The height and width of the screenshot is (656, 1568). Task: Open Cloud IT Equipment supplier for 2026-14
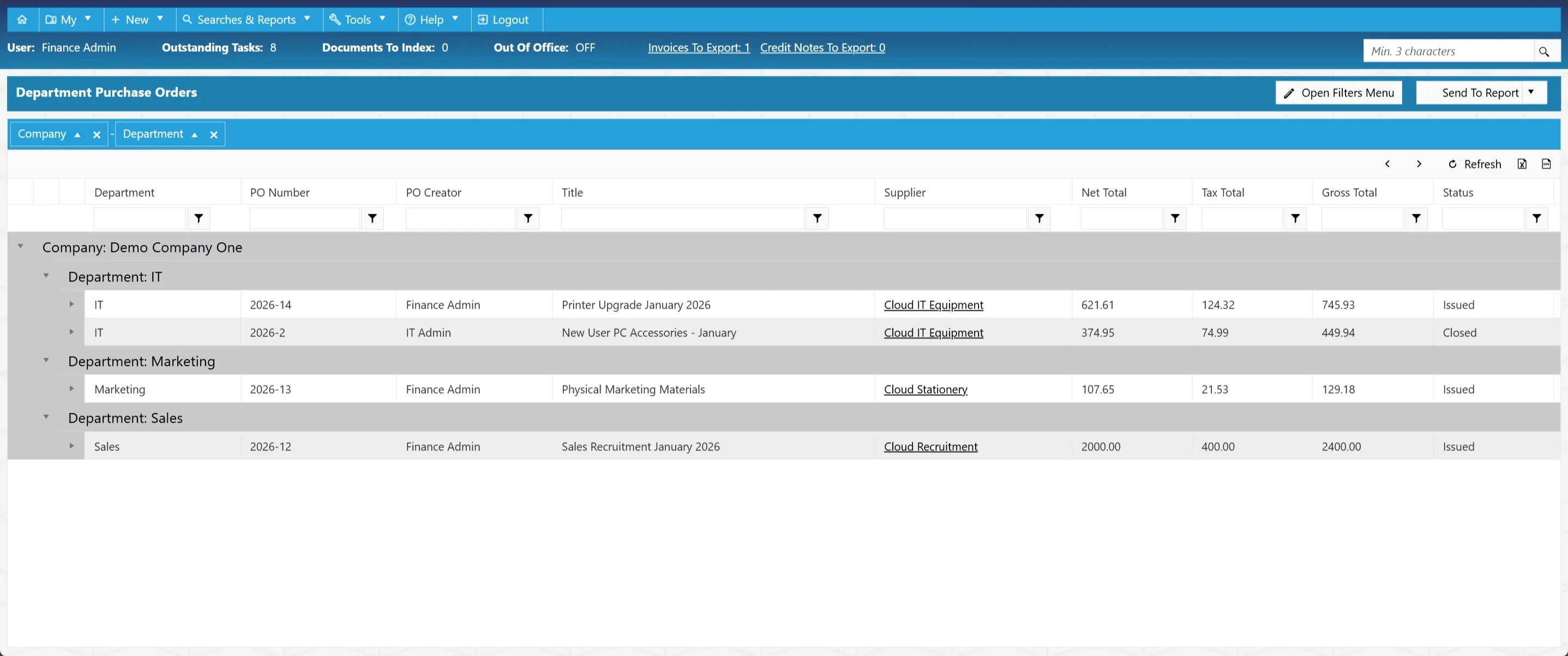(933, 305)
